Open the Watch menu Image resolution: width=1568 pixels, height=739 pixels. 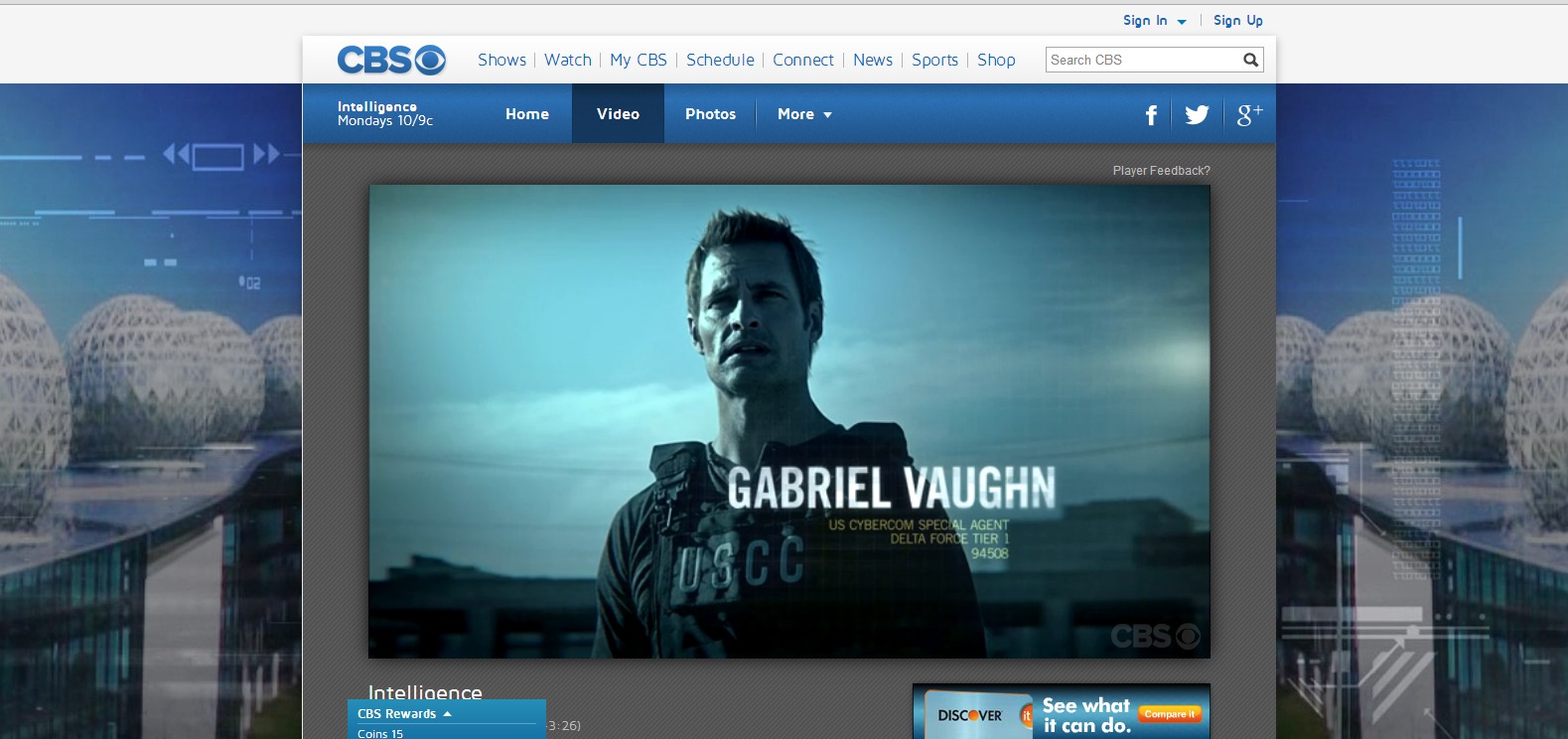(568, 60)
